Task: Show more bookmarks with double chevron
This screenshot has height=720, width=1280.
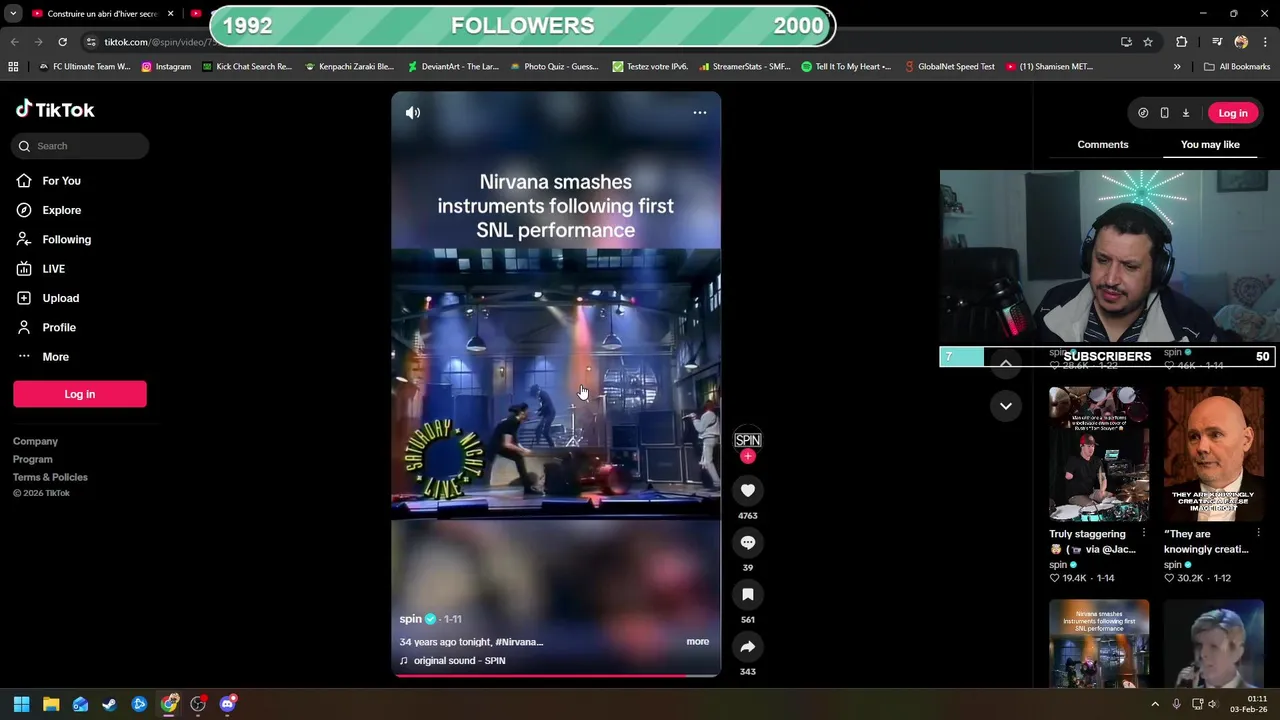Action: click(1177, 67)
